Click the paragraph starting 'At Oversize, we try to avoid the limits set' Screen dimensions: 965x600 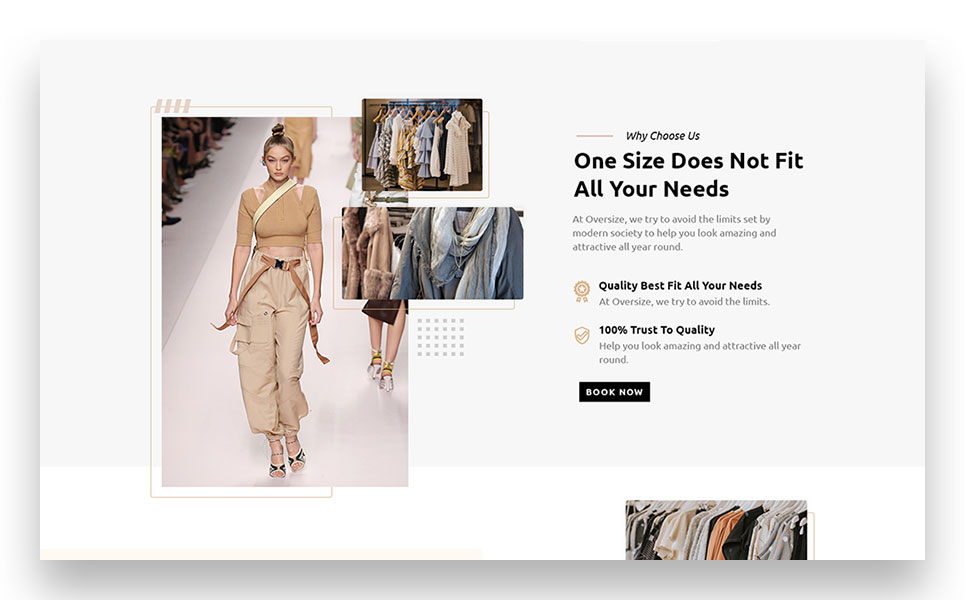[674, 233]
